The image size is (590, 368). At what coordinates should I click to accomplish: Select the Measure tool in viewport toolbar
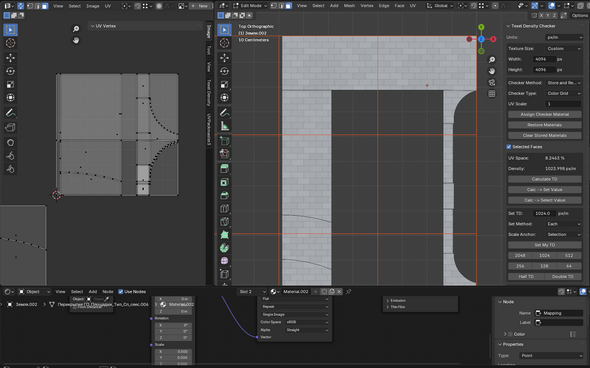coord(225,126)
